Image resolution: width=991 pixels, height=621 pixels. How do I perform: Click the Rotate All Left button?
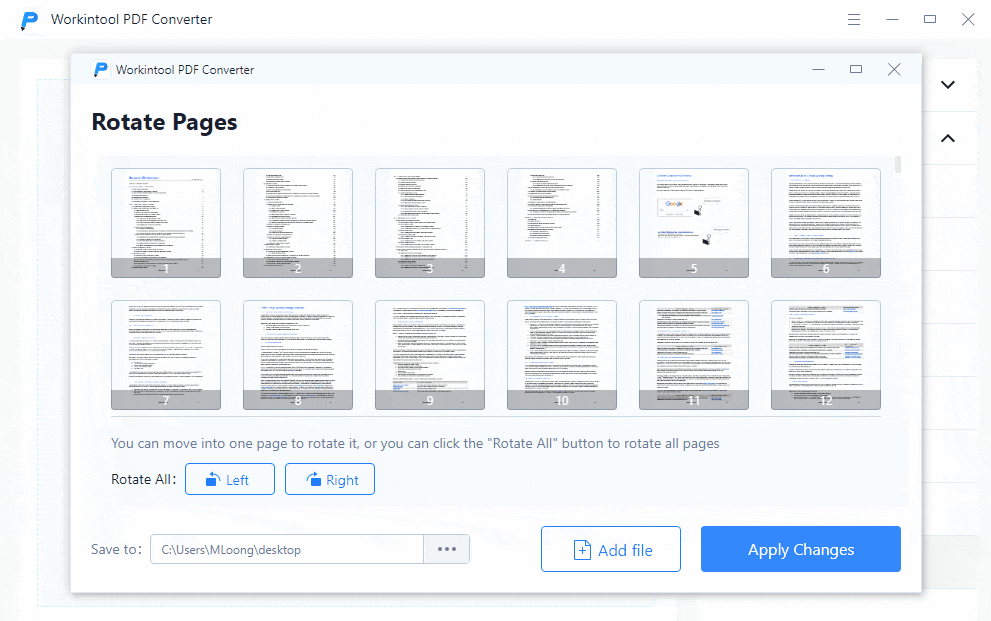[x=229, y=479]
